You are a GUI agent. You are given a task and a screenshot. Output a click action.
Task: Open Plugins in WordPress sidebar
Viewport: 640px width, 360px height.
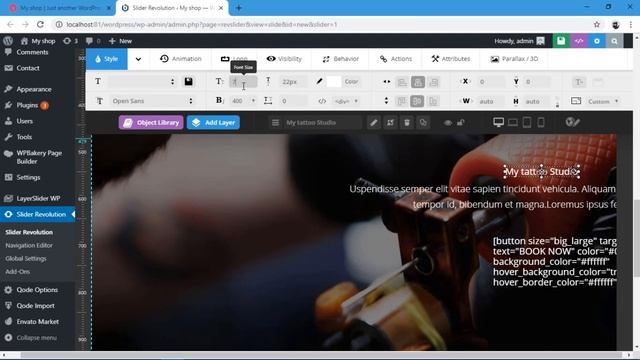click(27, 105)
